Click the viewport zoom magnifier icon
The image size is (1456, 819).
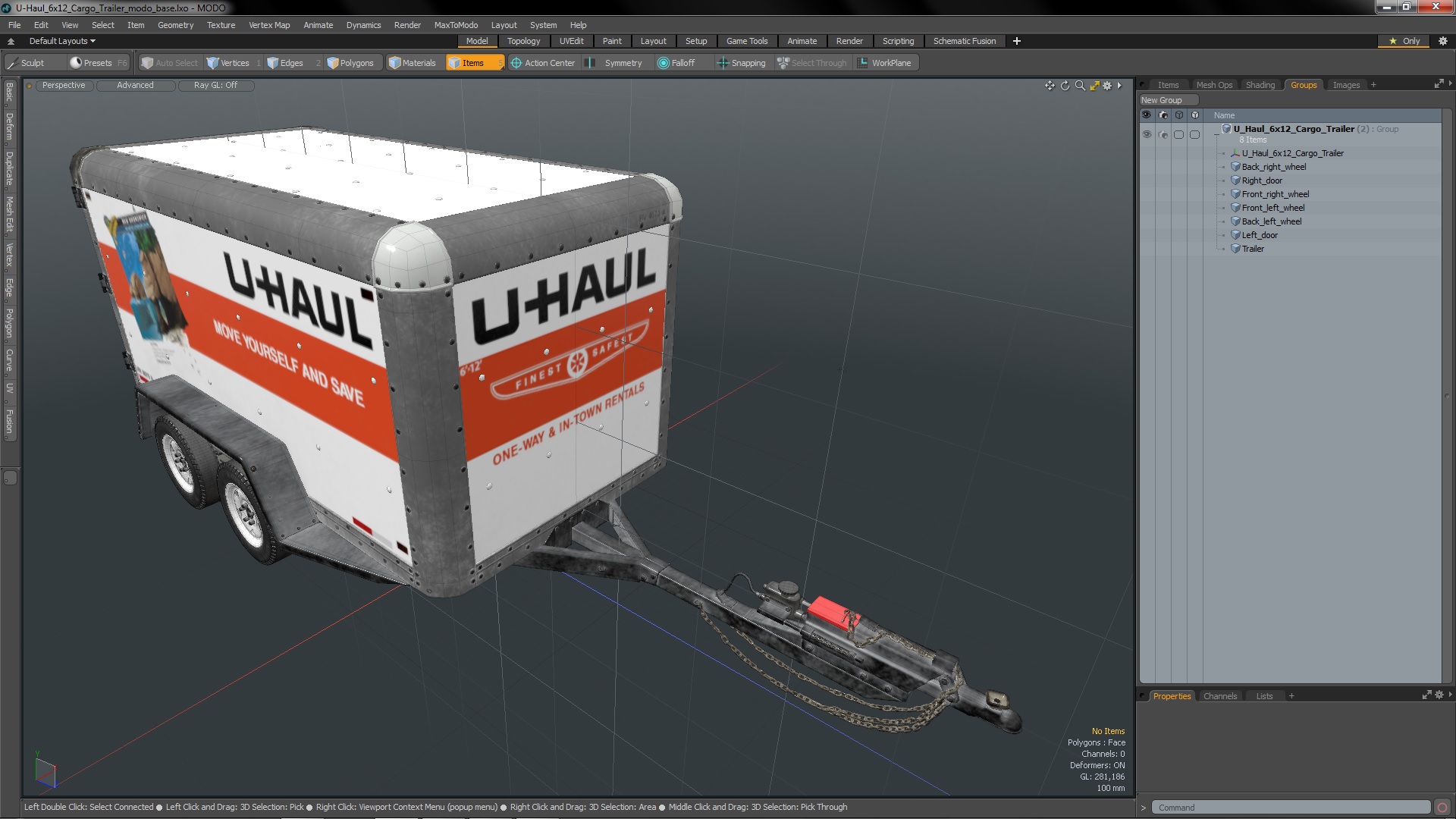[1080, 86]
